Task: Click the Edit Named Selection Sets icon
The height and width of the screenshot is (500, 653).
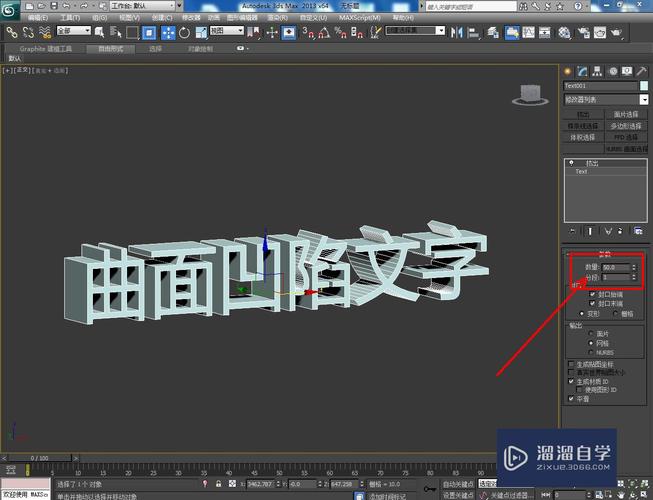Action: pyautogui.click(x=376, y=32)
